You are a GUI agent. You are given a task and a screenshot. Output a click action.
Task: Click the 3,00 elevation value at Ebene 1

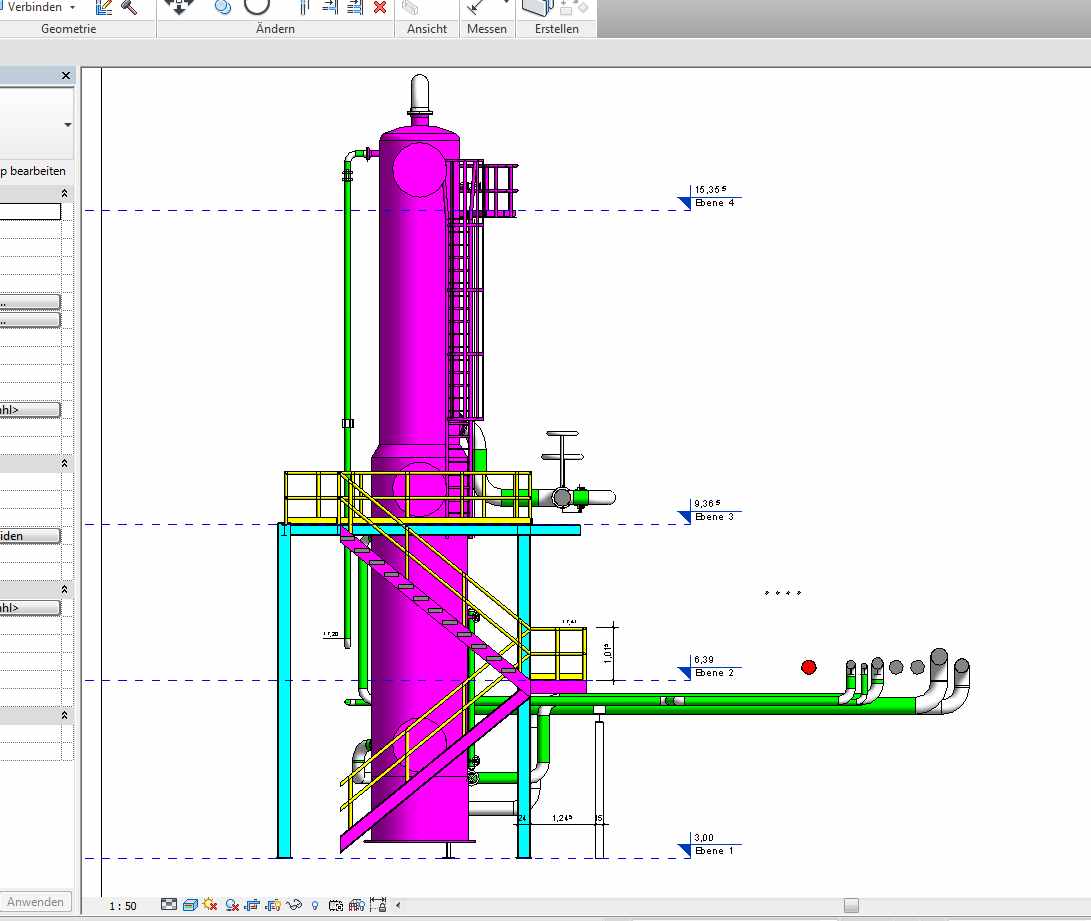pos(703,838)
